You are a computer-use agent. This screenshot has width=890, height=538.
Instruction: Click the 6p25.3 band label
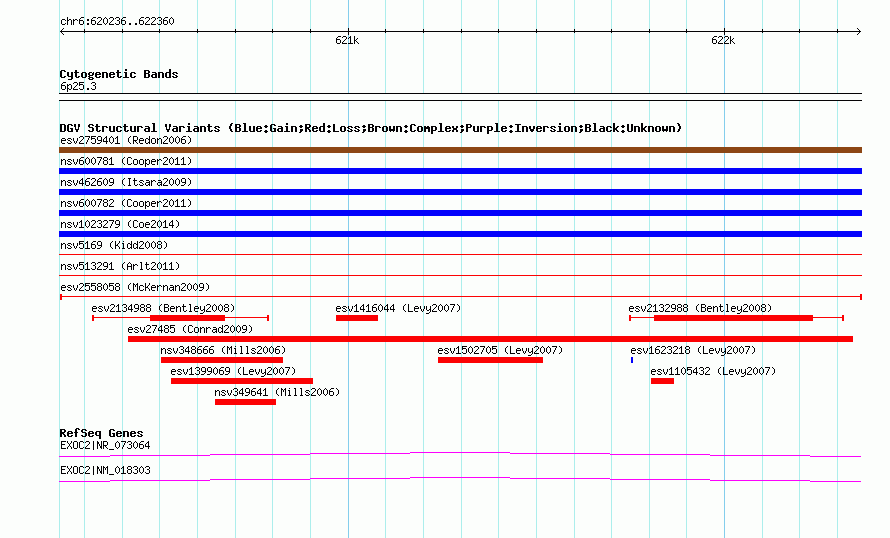coord(78,86)
